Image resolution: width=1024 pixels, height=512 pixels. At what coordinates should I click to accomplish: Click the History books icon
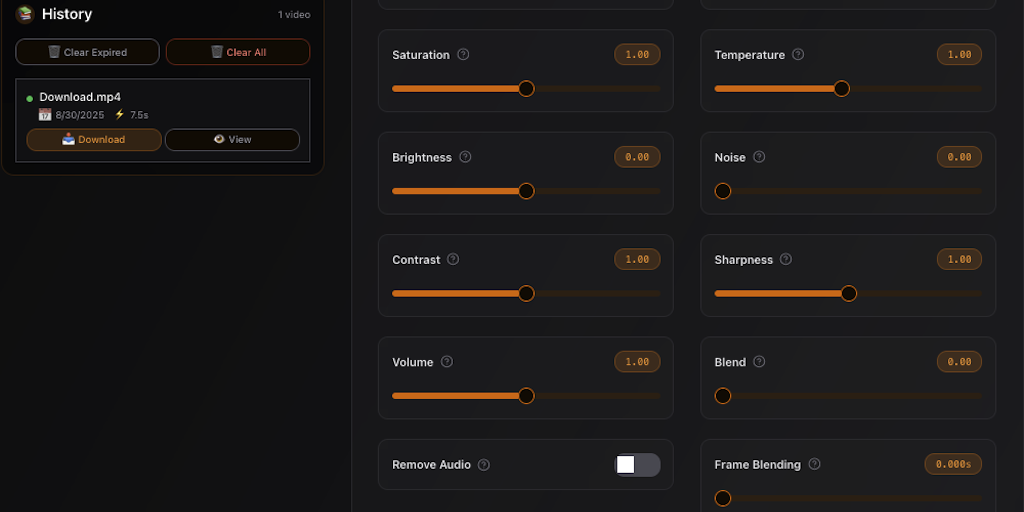[25, 14]
